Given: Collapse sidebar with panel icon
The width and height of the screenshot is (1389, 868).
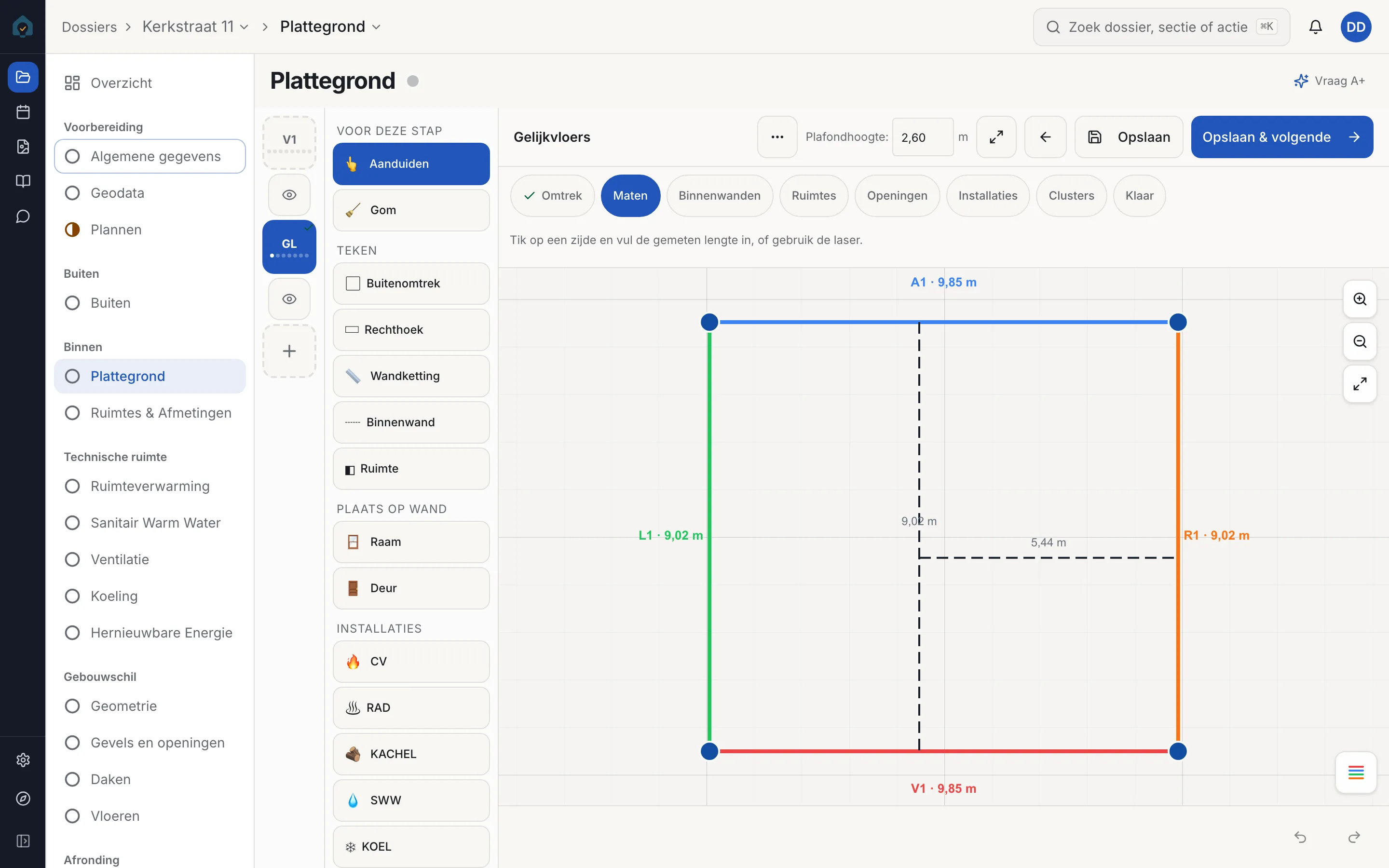Looking at the screenshot, I should 23,841.
